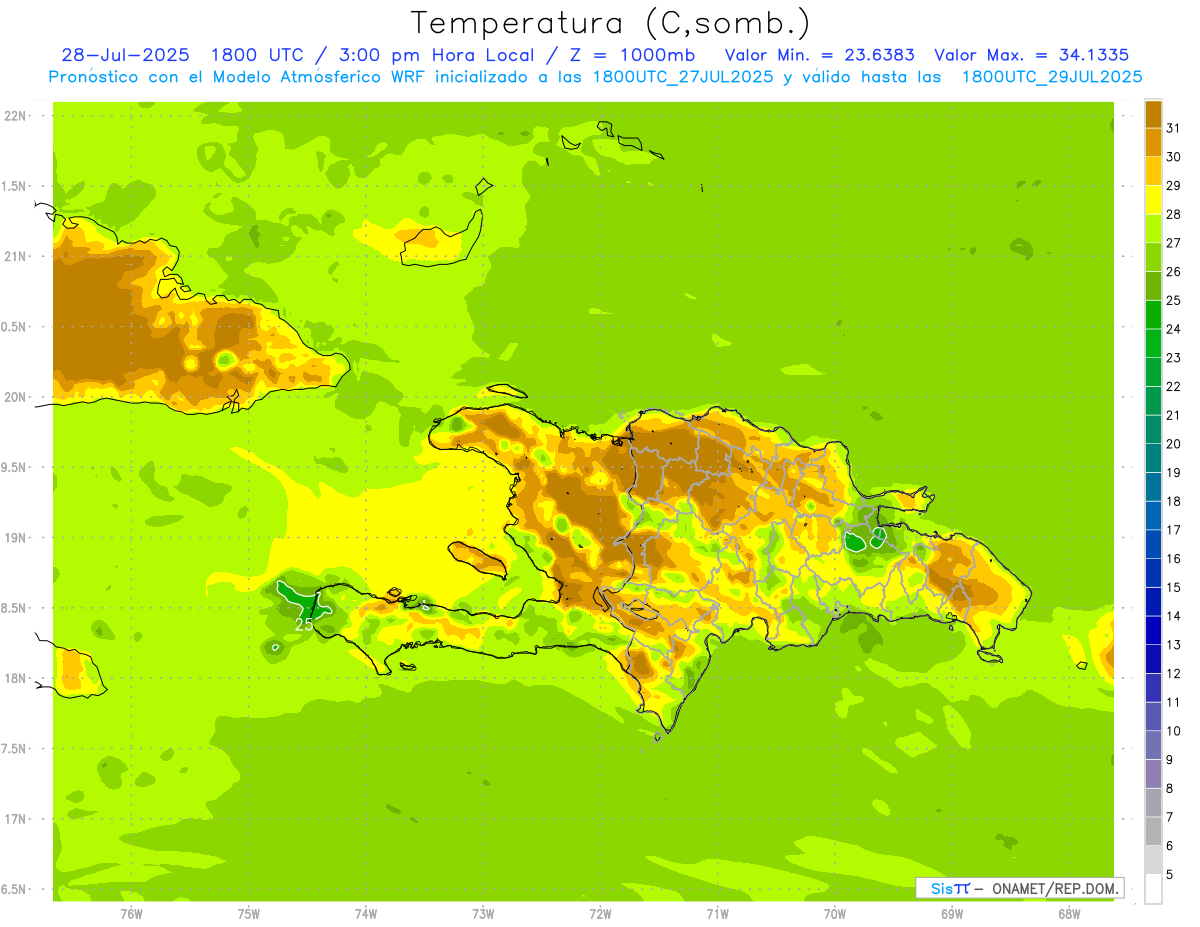
Task: Click the "1800UTC_27JUL2025" initialization timestamp
Action: pos(683,77)
